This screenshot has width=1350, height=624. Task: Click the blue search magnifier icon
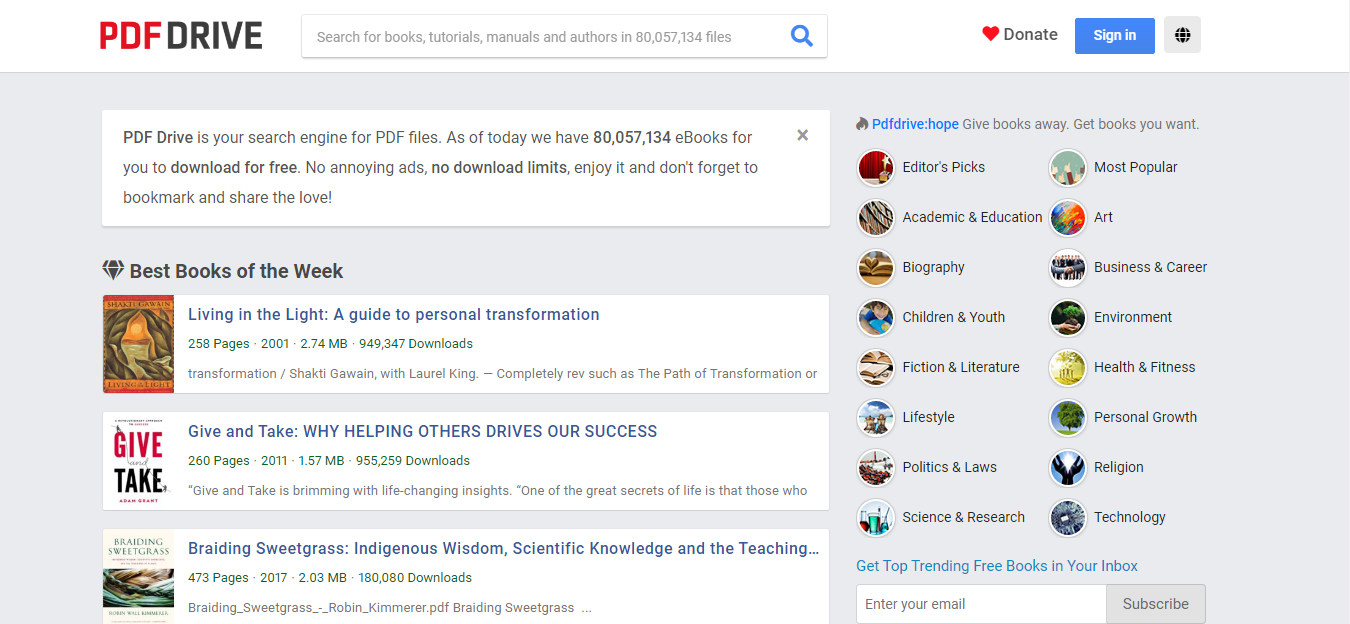tap(801, 36)
